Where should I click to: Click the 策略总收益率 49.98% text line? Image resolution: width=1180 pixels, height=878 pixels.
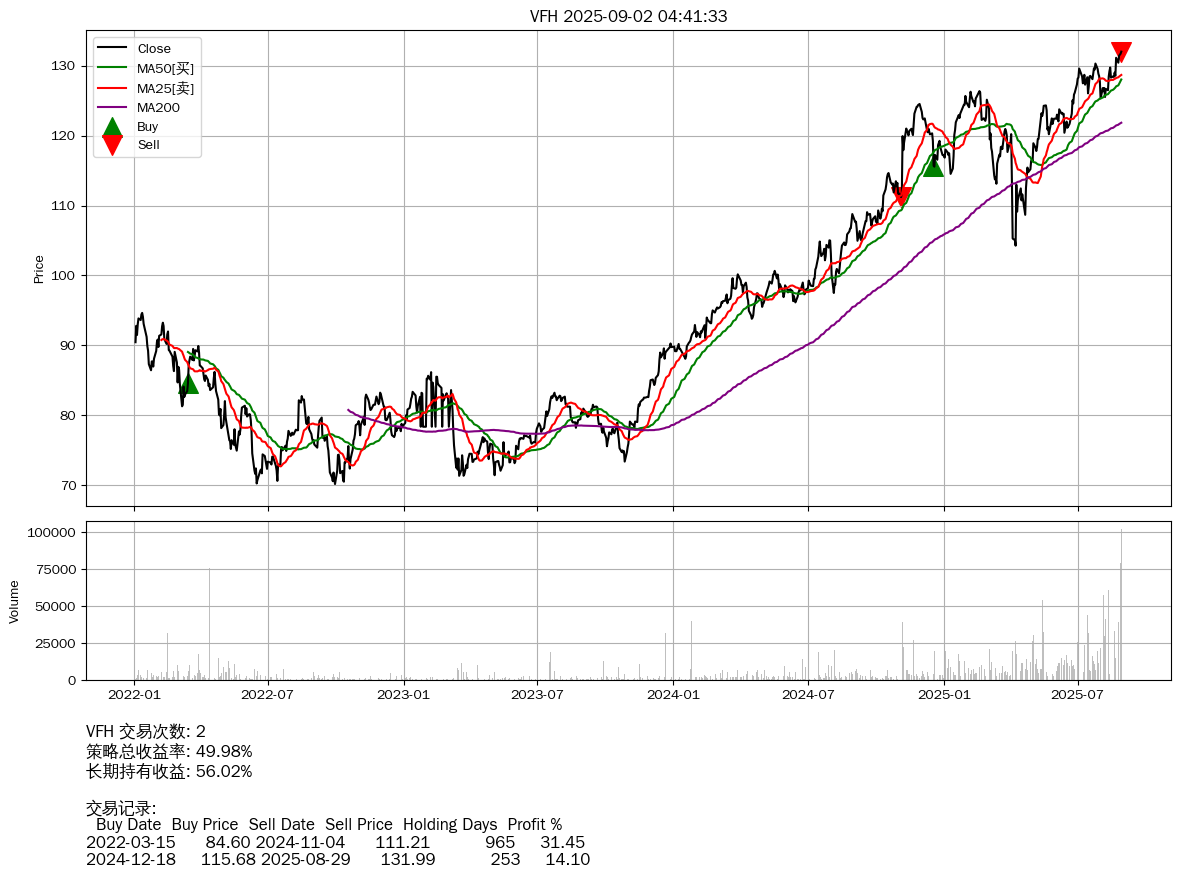point(169,751)
